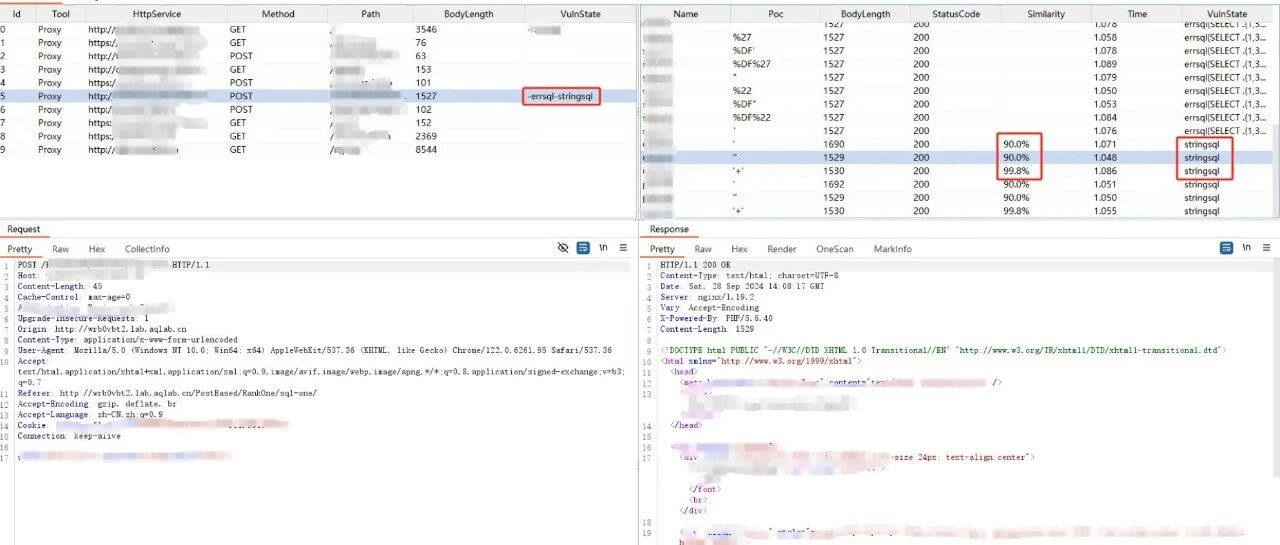Click the Time value 1.086 cell
The height and width of the screenshot is (545, 1280).
coord(1135,172)
